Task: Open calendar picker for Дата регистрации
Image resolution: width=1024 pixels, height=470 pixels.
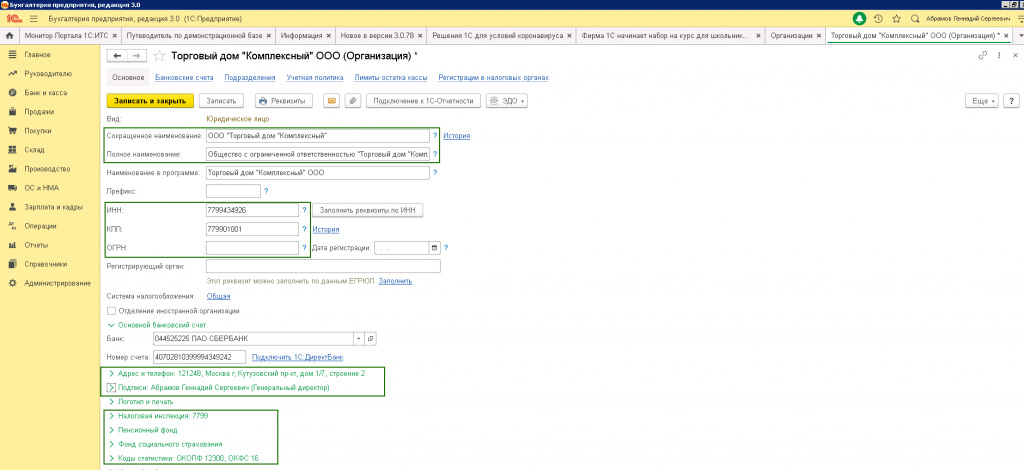Action: pos(434,247)
